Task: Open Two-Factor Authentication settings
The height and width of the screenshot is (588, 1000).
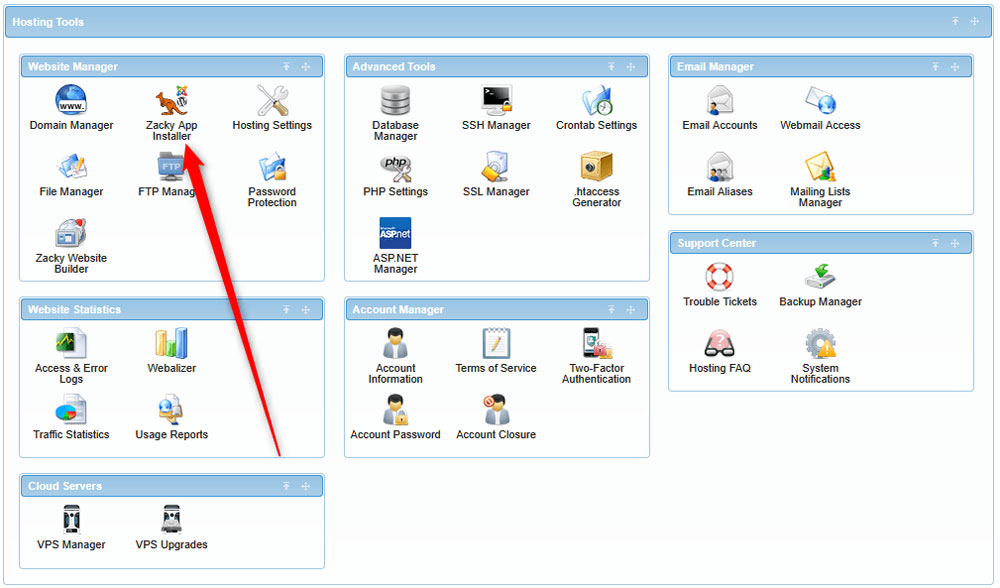Action: (x=596, y=353)
